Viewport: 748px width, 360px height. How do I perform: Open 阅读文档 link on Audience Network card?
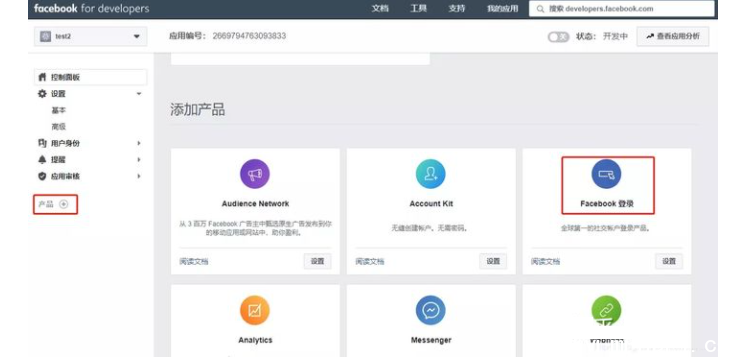click(x=194, y=262)
